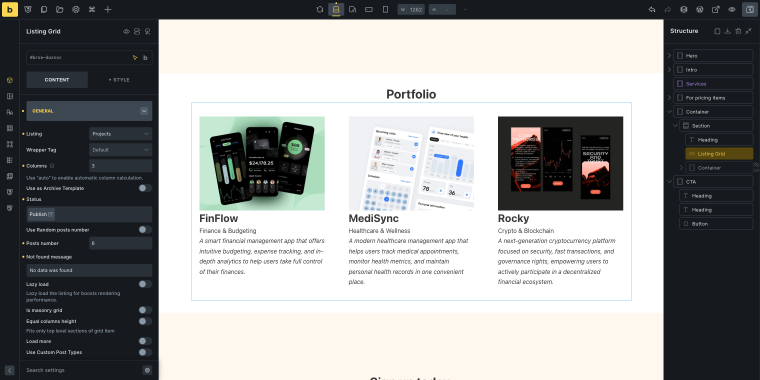Click the settings icon beside Search settings

(x=147, y=370)
